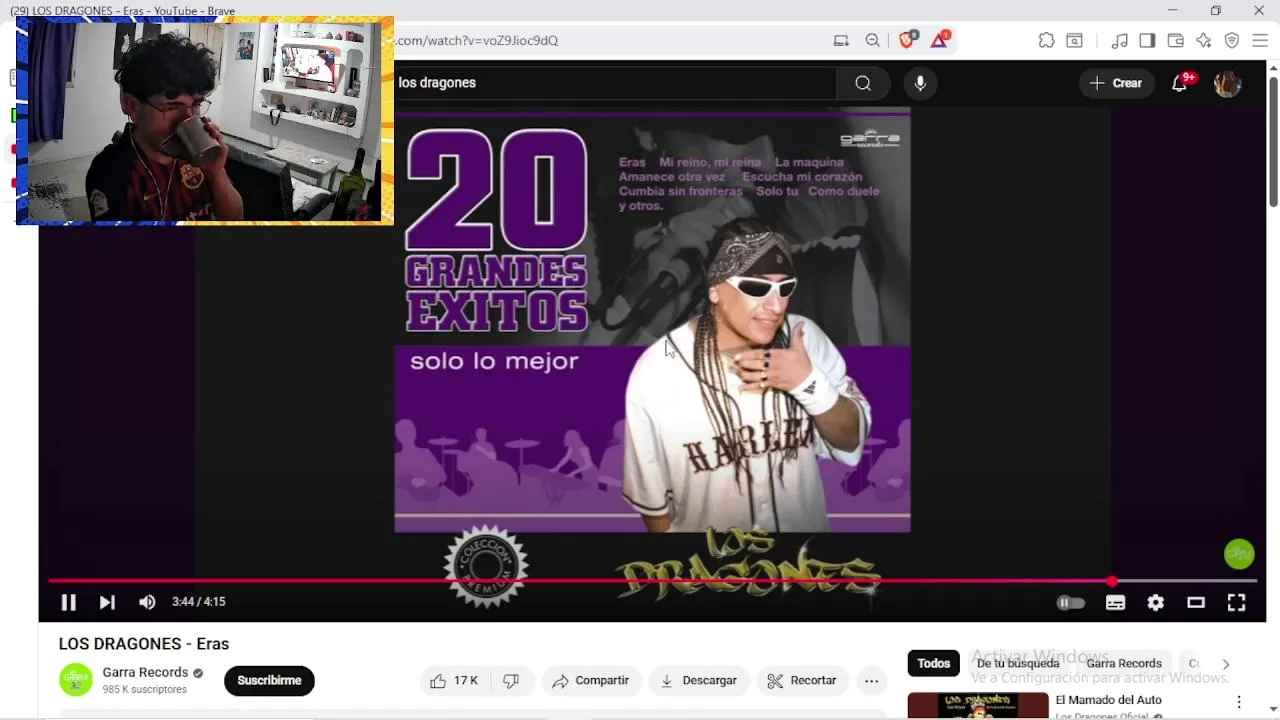Open the Brave VPN shield icon

[1232, 41]
